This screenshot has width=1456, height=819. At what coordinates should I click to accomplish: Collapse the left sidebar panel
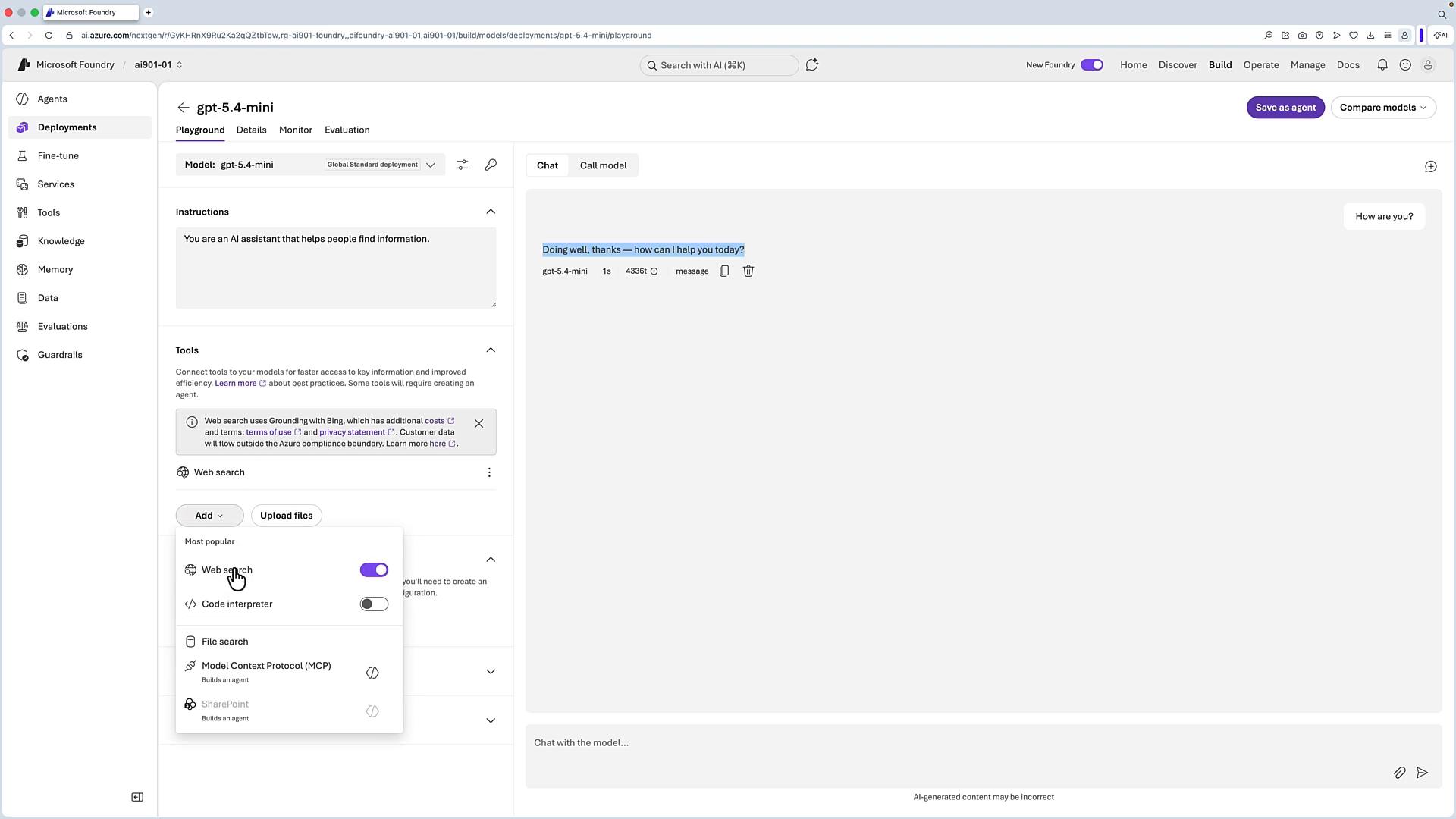[137, 797]
